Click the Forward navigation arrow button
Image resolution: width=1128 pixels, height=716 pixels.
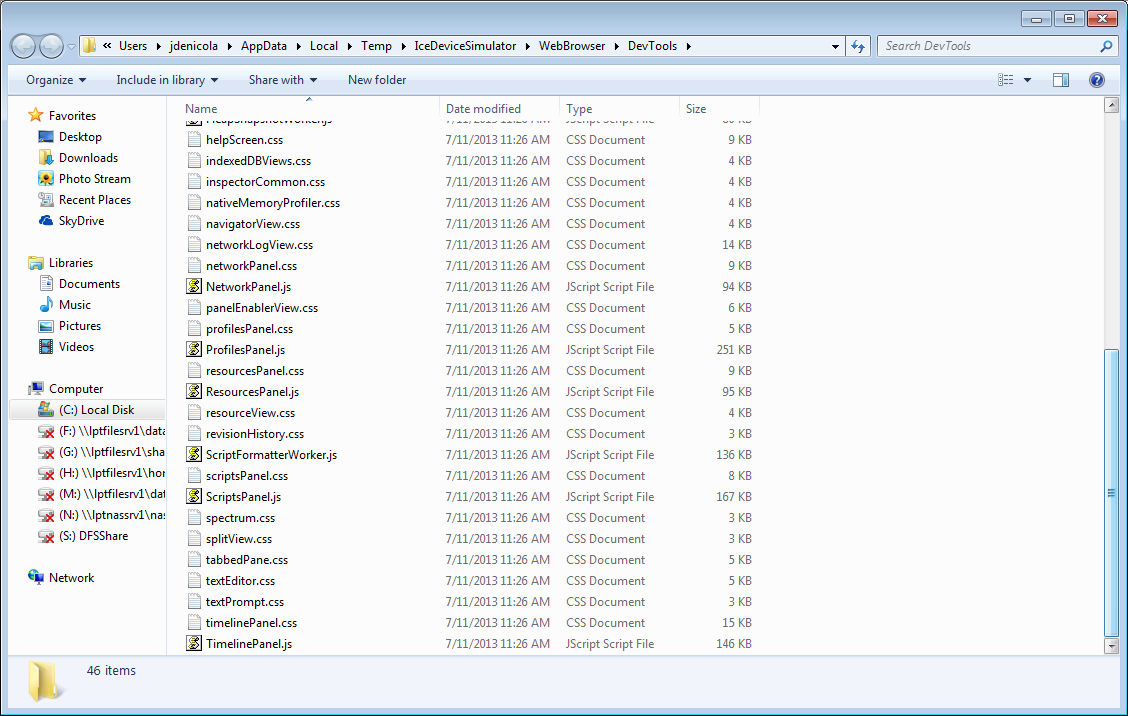[51, 46]
